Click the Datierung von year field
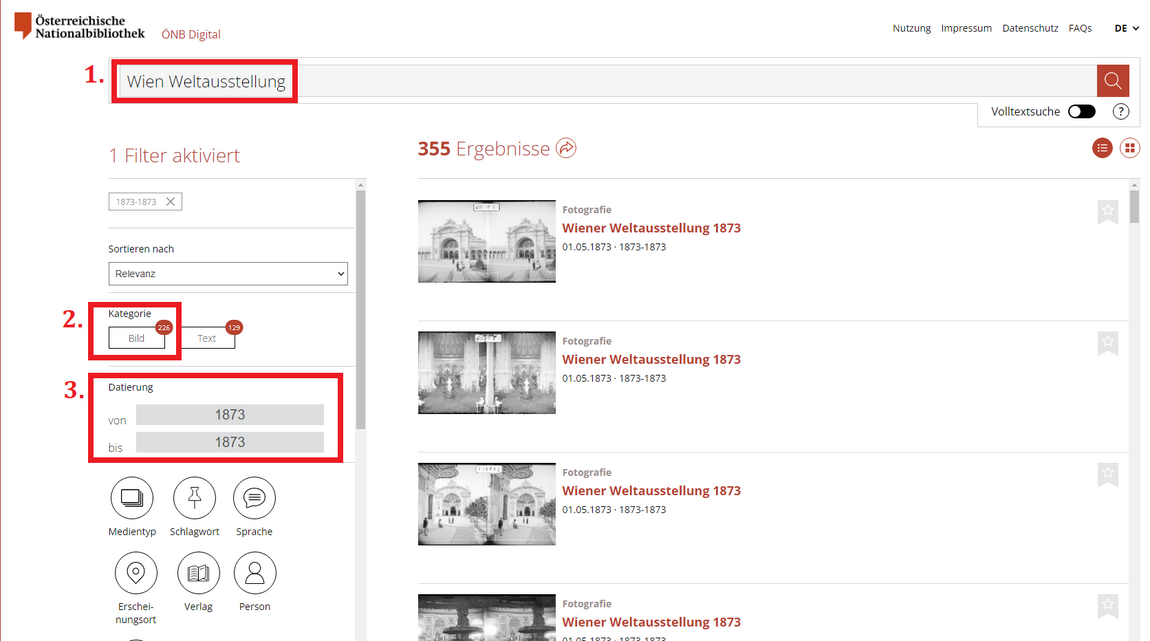 (x=230, y=415)
